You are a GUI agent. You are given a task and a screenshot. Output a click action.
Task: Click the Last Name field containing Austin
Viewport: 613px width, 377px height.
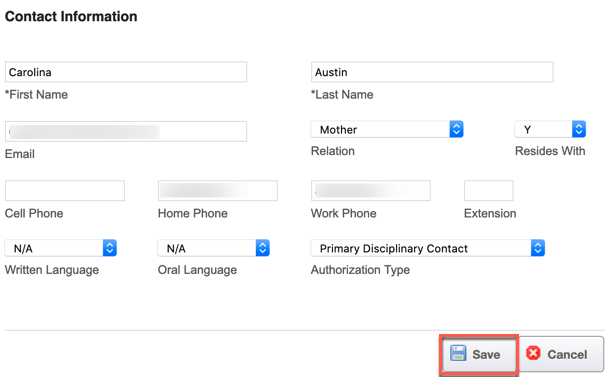[x=432, y=72]
